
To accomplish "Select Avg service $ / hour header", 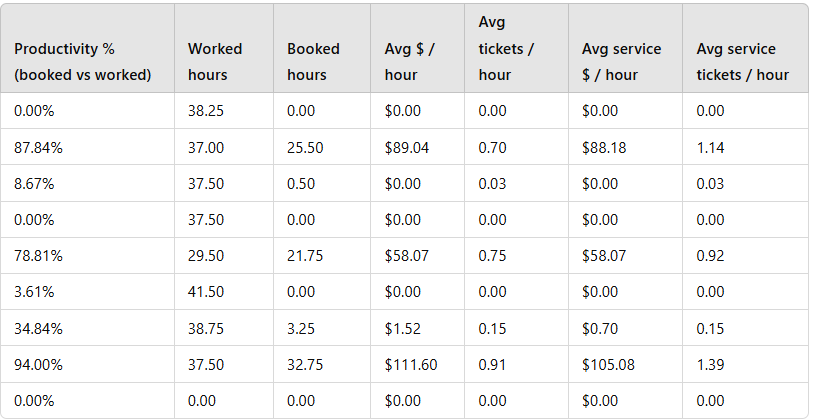I will pos(625,48).
